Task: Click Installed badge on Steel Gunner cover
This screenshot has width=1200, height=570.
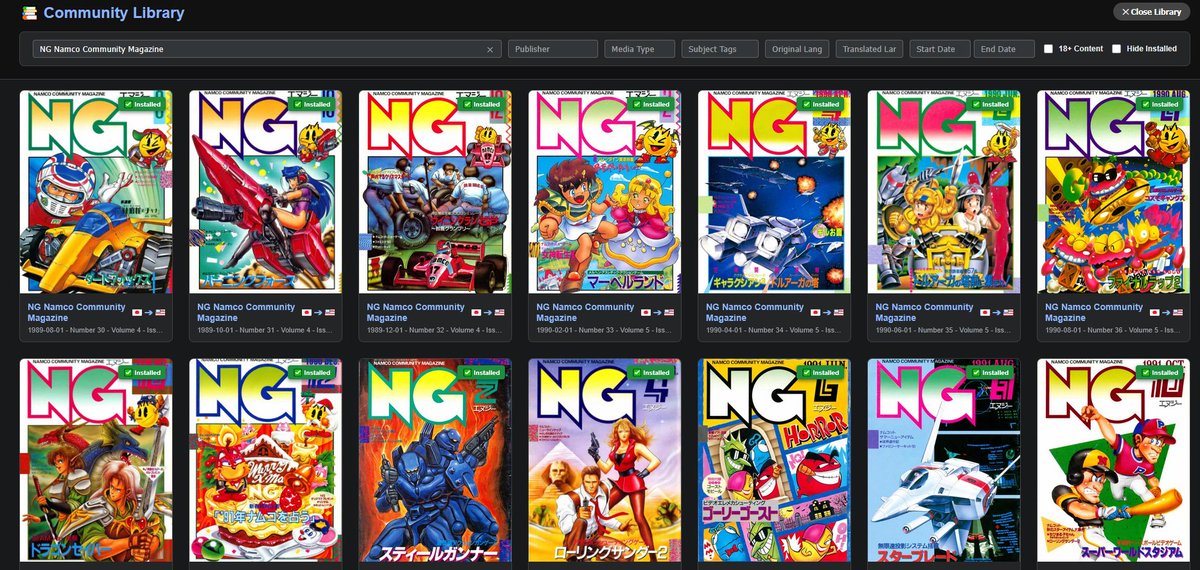Action: (x=483, y=372)
